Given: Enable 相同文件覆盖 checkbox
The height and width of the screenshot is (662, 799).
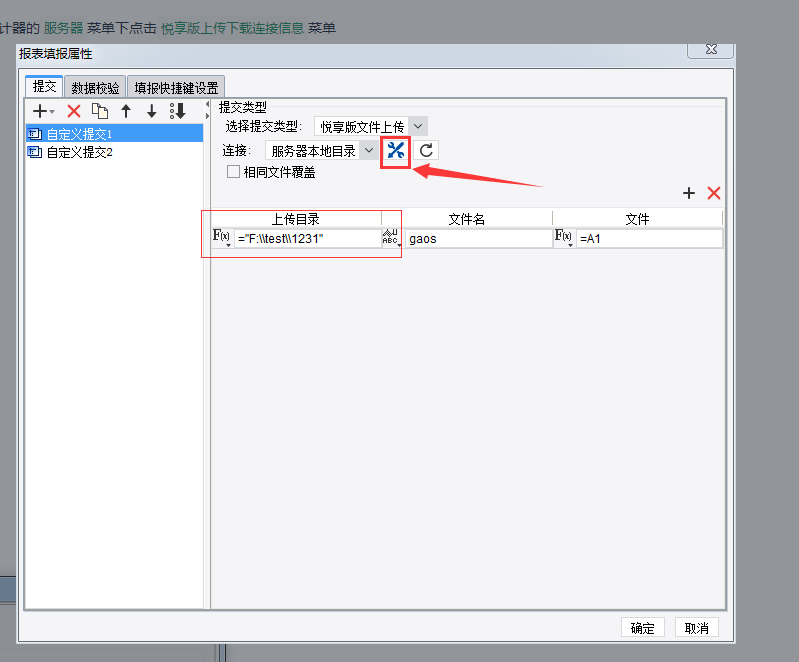Looking at the screenshot, I should [x=233, y=172].
